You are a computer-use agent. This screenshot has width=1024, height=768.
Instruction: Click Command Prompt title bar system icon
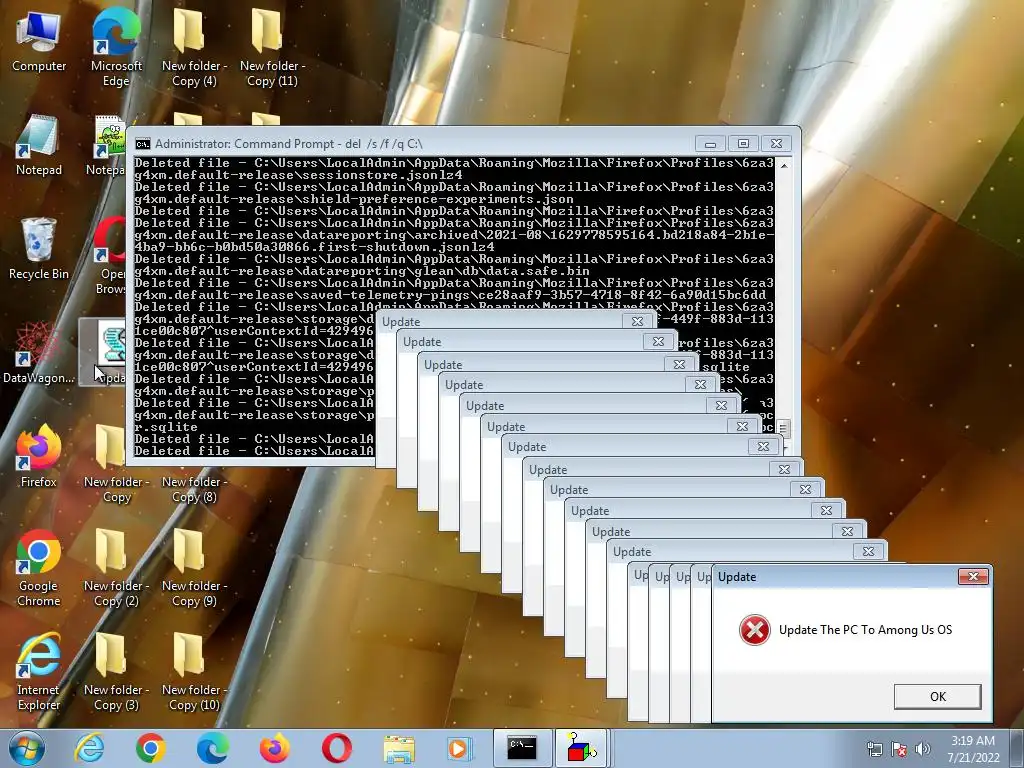click(143, 144)
